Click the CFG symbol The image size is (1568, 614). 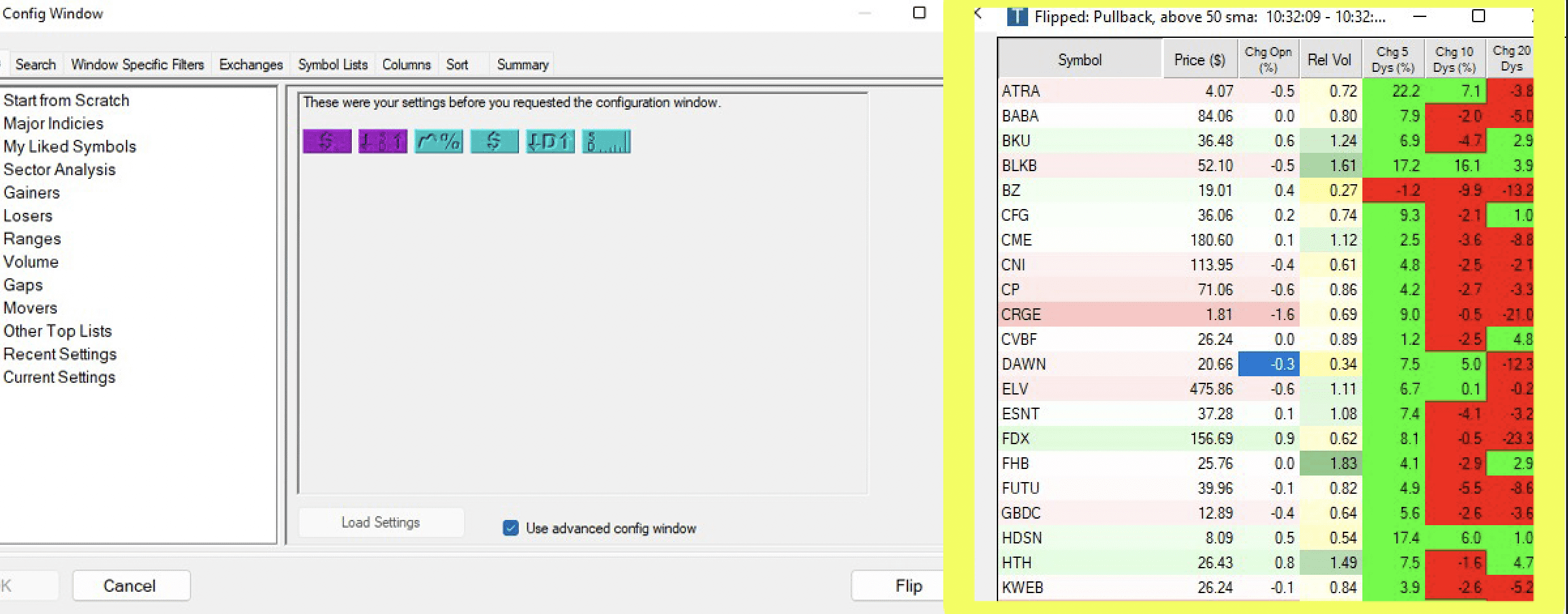(x=1015, y=215)
